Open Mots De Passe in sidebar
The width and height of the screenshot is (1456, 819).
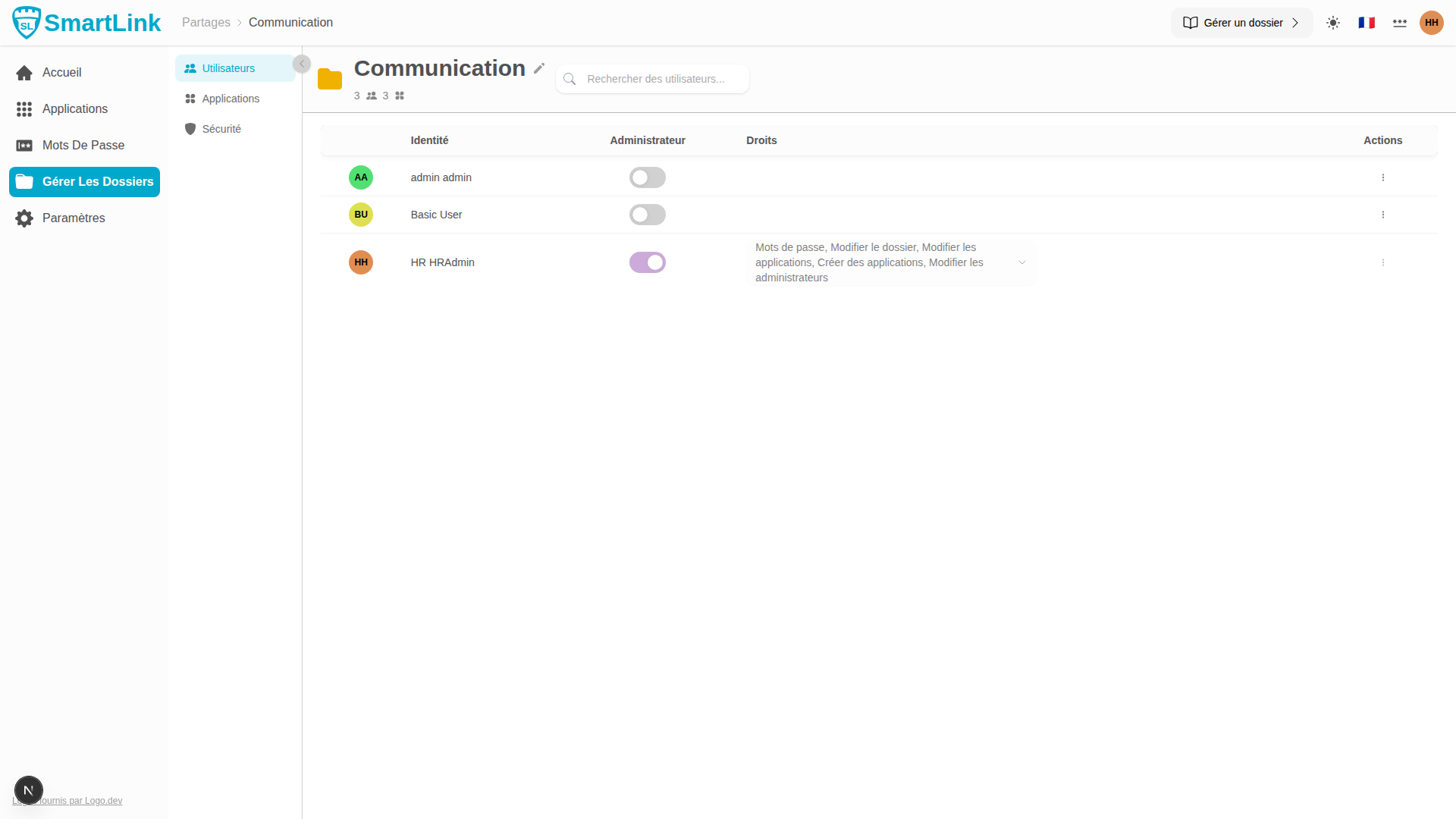pos(83,146)
